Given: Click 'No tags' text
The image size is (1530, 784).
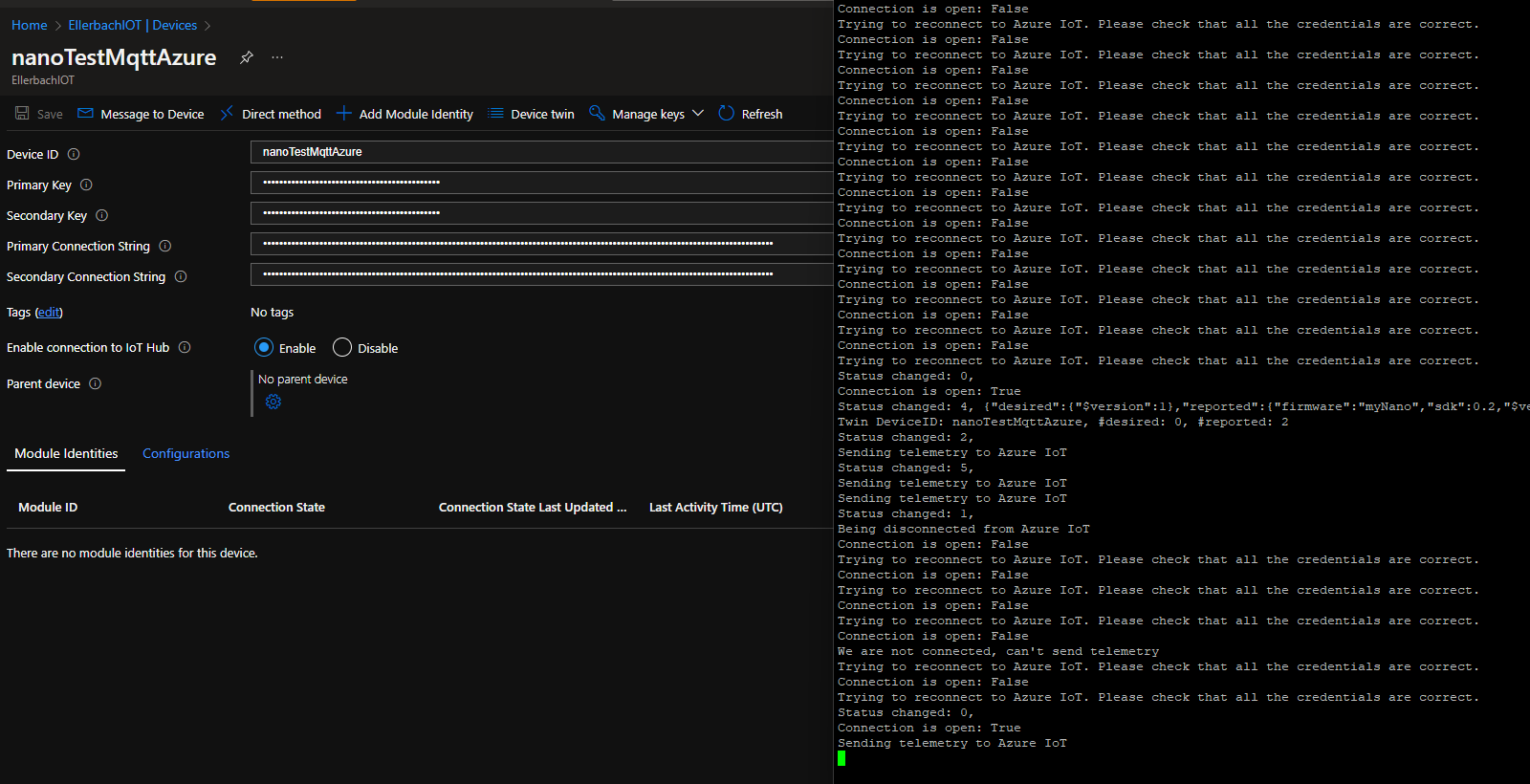Looking at the screenshot, I should click(272, 312).
